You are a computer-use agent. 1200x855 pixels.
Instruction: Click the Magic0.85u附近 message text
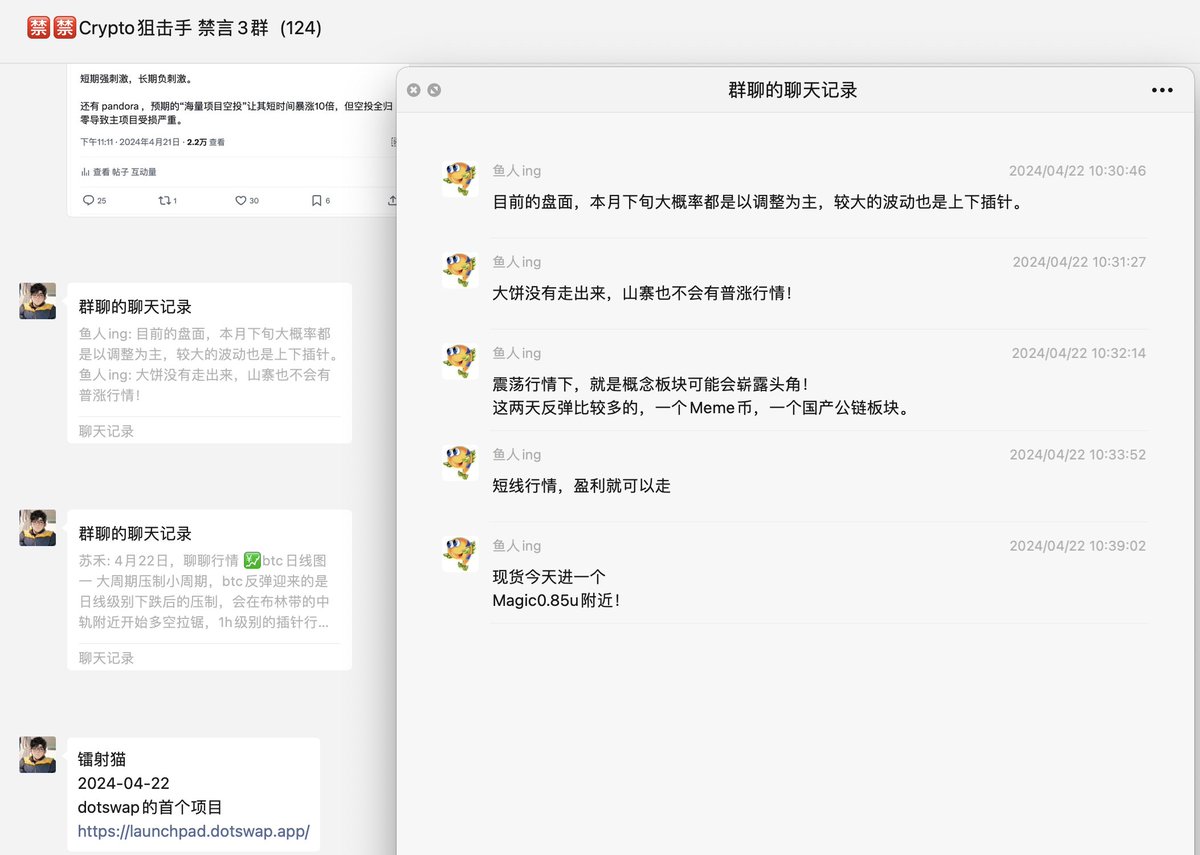(x=556, y=601)
